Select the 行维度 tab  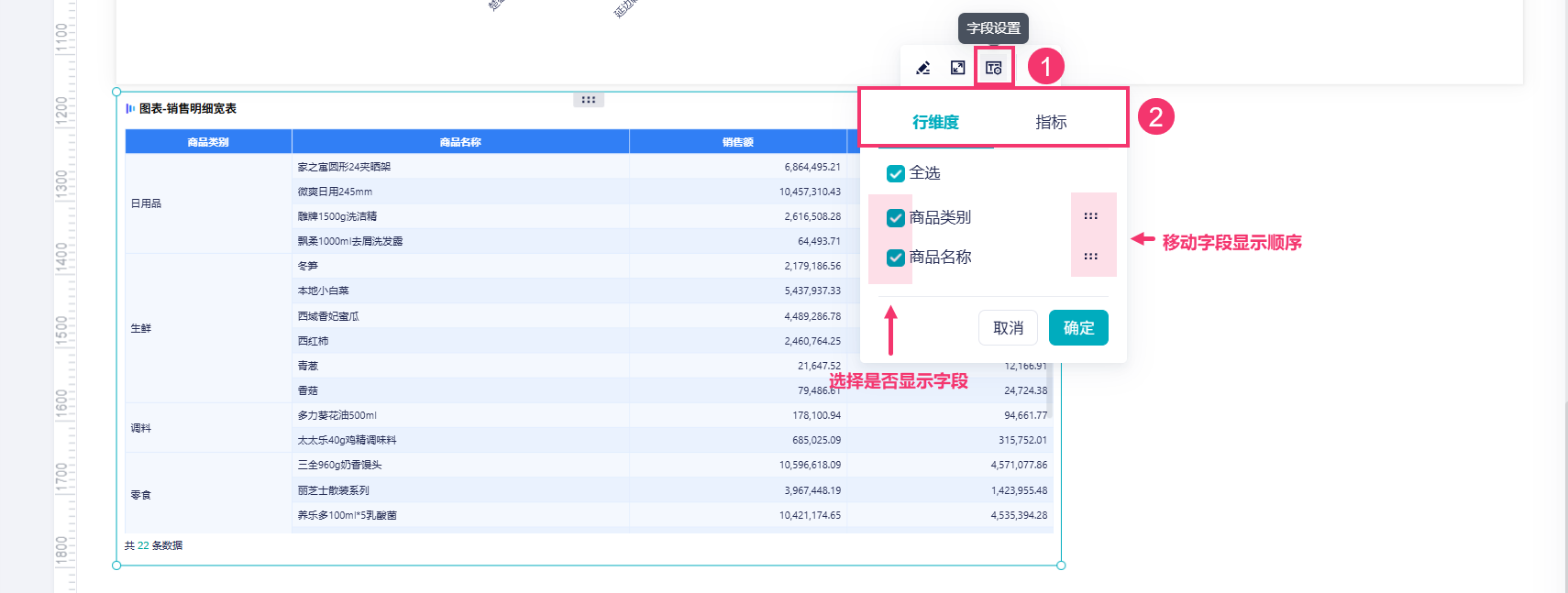point(935,122)
